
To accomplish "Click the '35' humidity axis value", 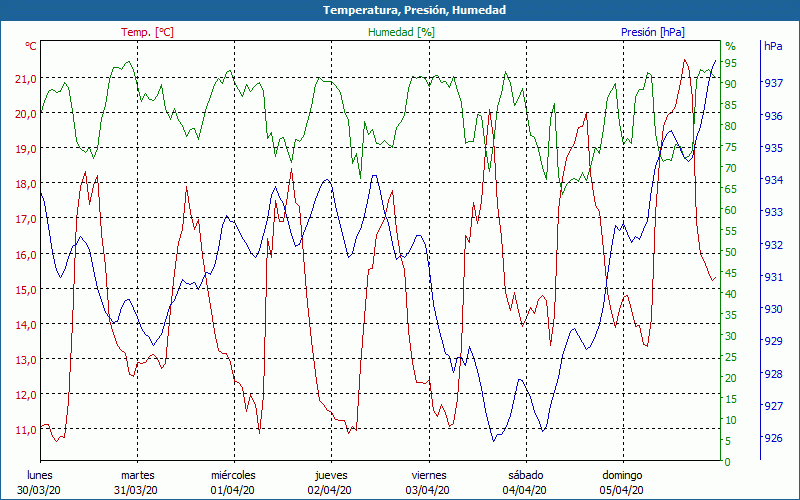I will point(730,315).
